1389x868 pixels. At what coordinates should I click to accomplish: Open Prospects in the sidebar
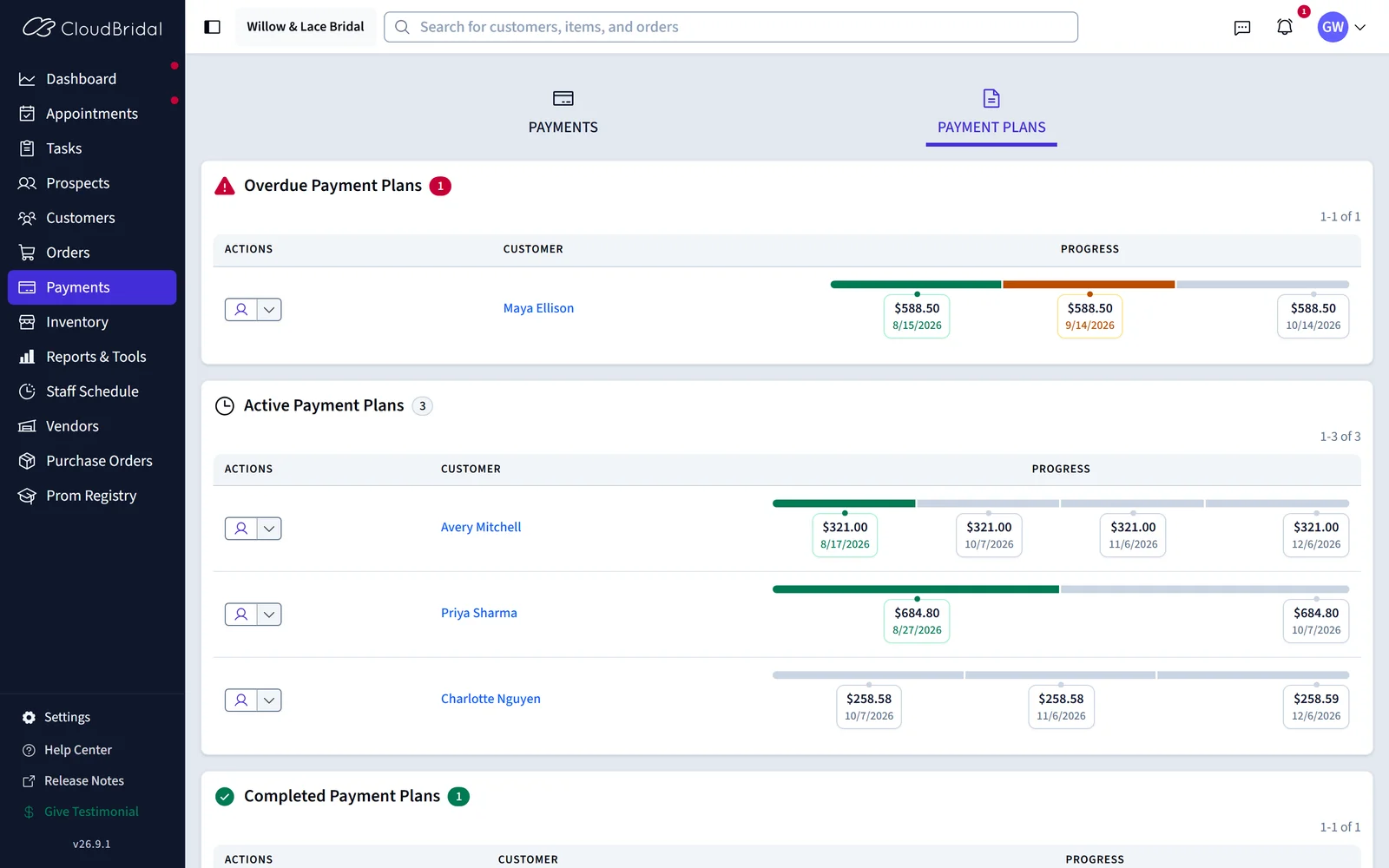[x=92, y=183]
